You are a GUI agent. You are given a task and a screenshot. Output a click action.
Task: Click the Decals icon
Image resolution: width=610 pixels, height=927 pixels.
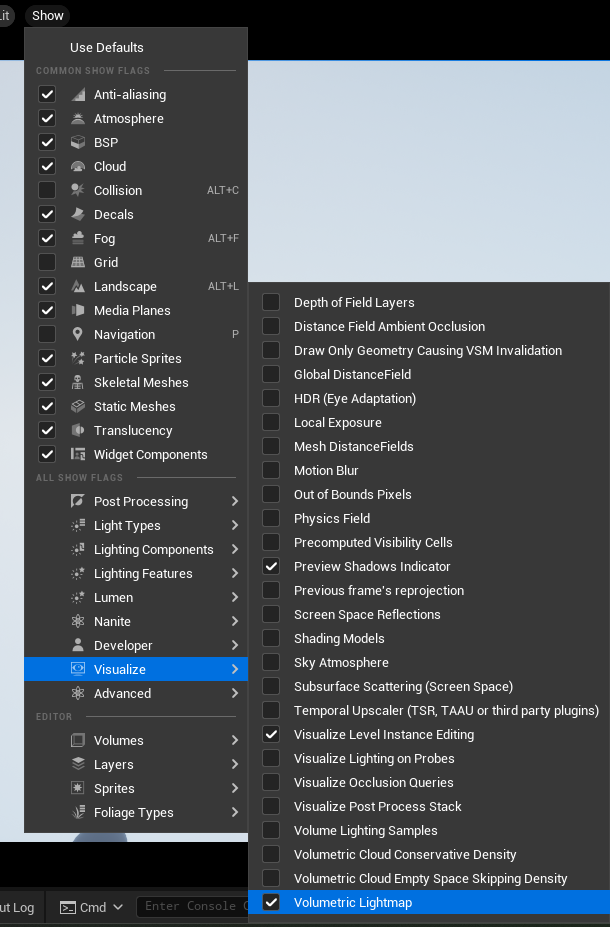[78, 215]
